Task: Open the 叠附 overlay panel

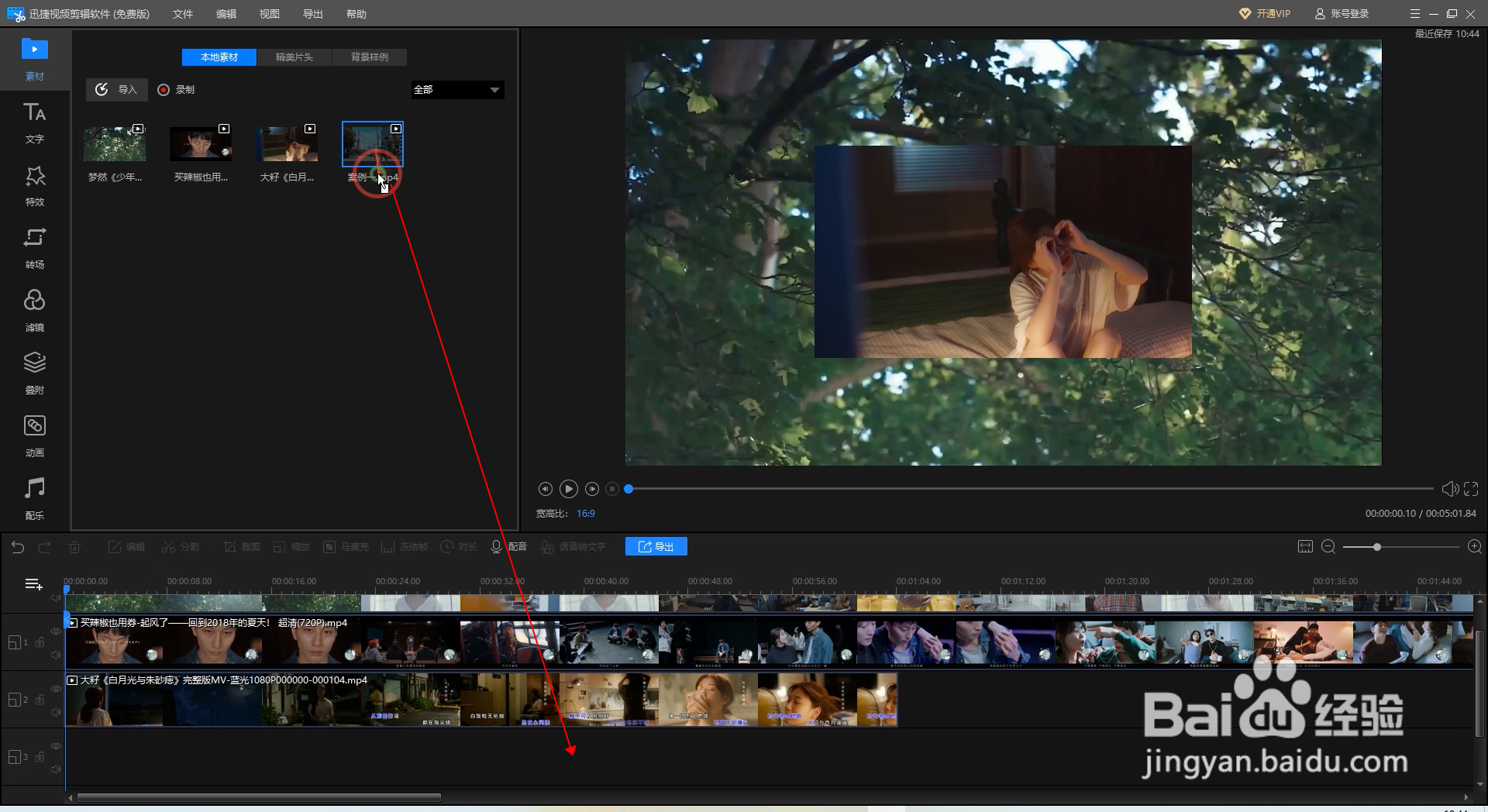Action: click(35, 373)
